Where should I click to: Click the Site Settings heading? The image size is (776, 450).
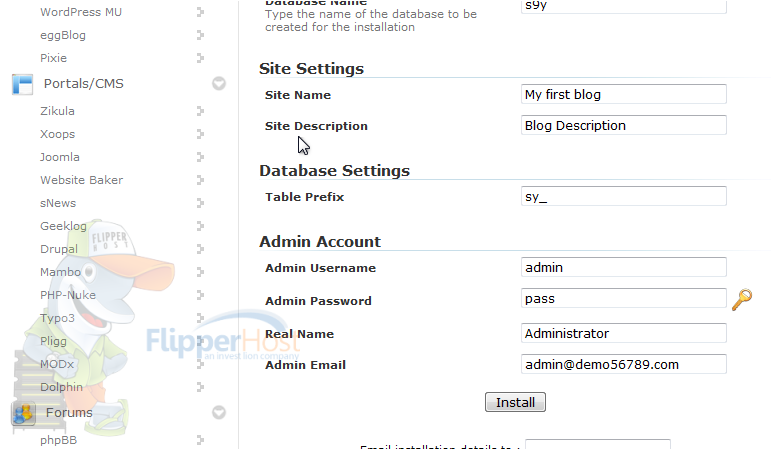(311, 68)
